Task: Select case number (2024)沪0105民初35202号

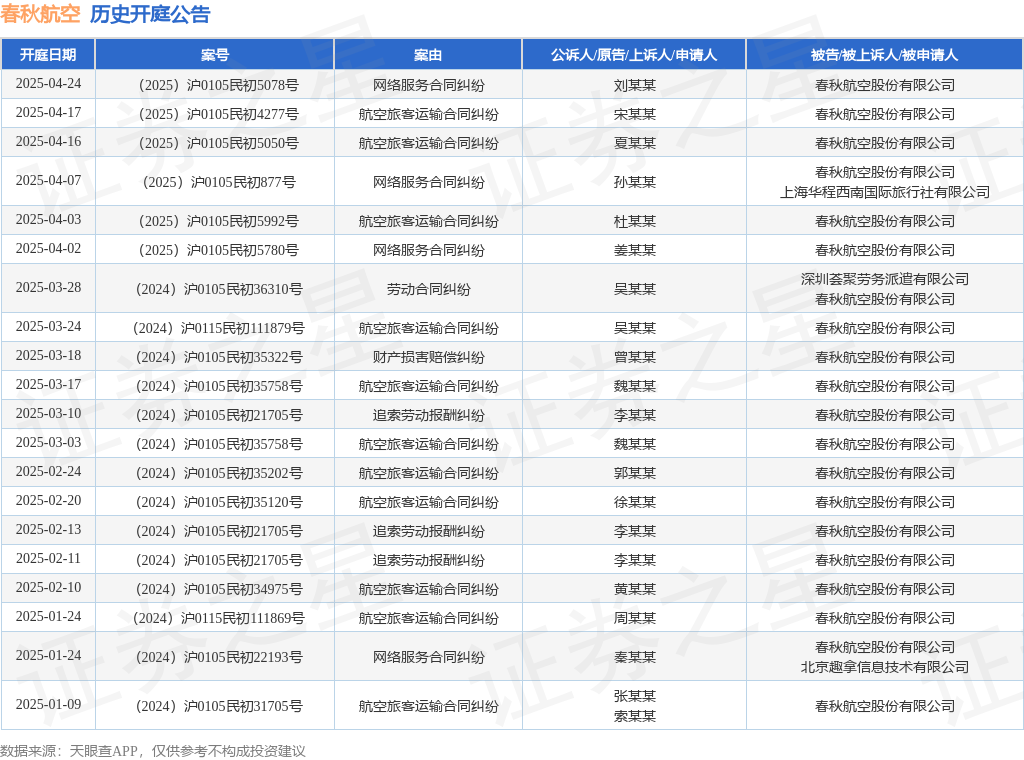Action: pyautogui.click(x=215, y=473)
